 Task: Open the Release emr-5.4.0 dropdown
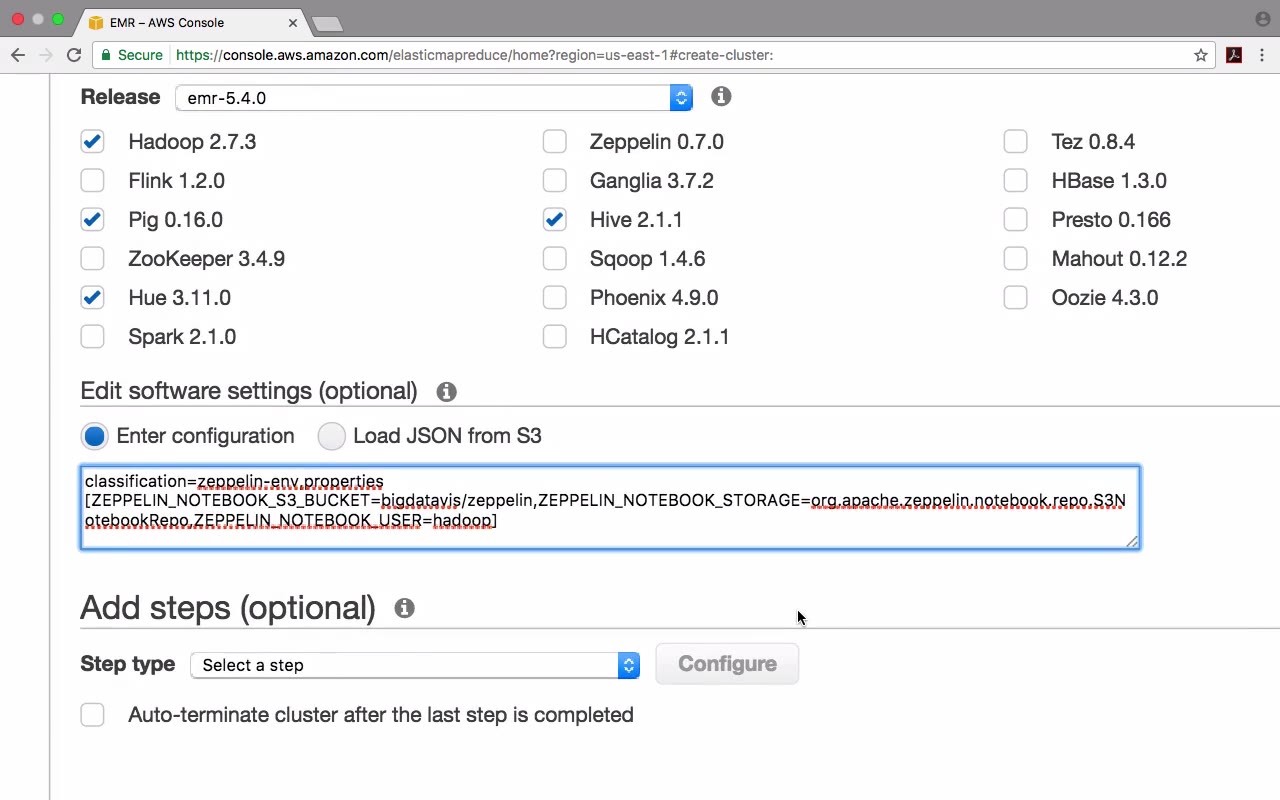click(x=434, y=98)
